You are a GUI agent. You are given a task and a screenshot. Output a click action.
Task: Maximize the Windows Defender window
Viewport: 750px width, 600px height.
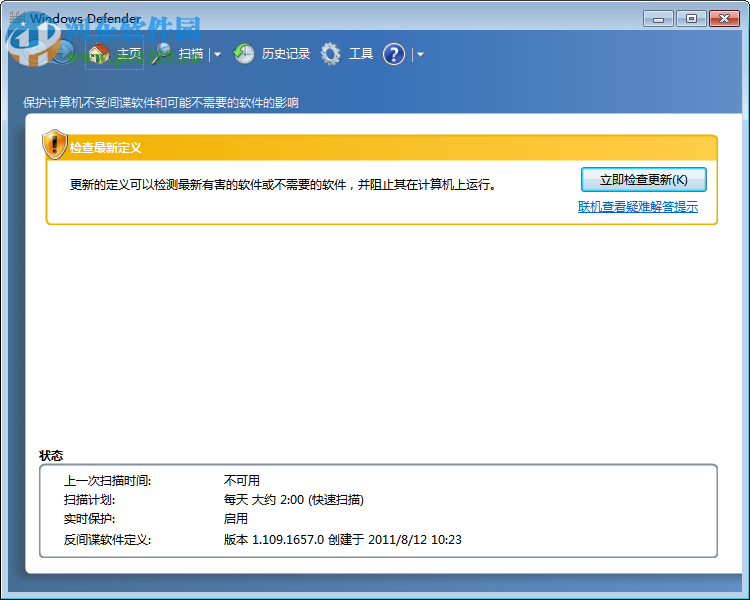(691, 19)
